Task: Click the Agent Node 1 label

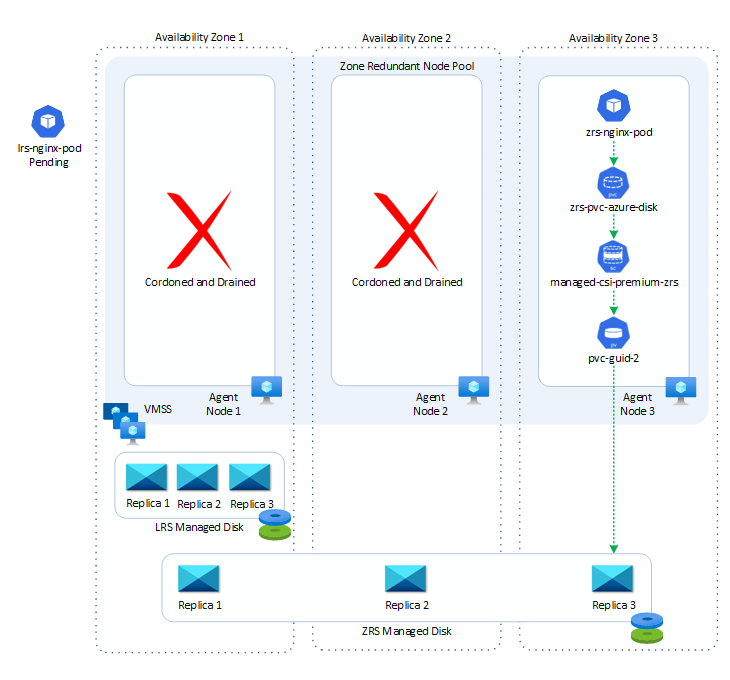Action: point(223,404)
